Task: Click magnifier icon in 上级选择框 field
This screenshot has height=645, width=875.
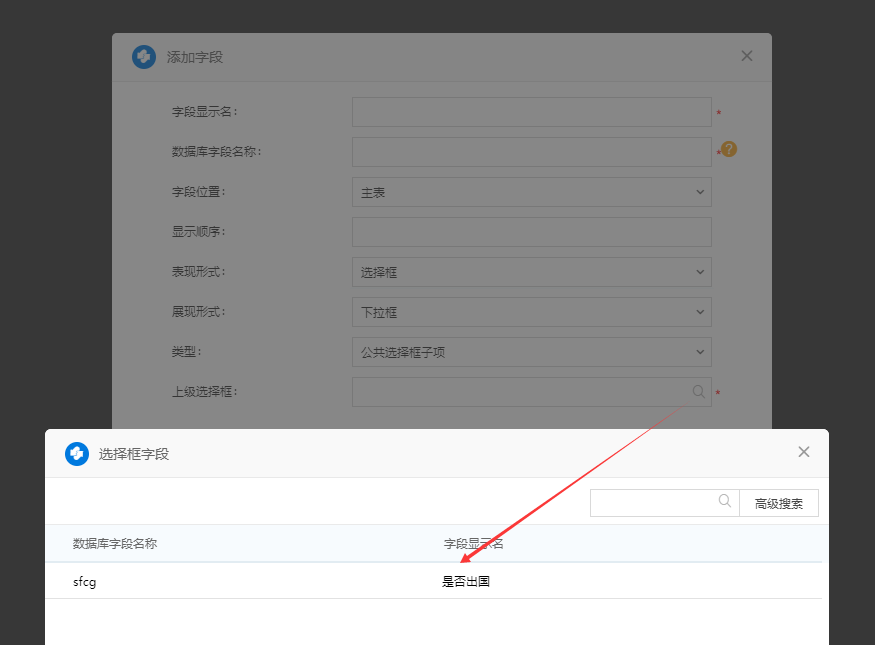Action: click(699, 392)
